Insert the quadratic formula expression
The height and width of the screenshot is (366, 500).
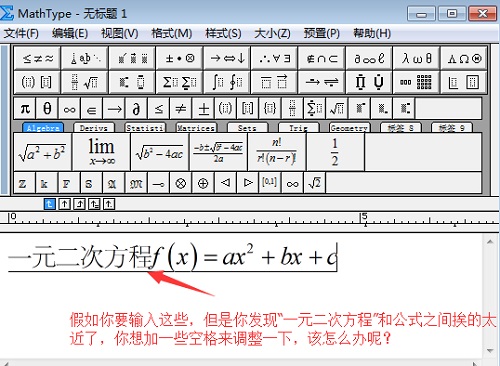pyautogui.click(x=218, y=152)
